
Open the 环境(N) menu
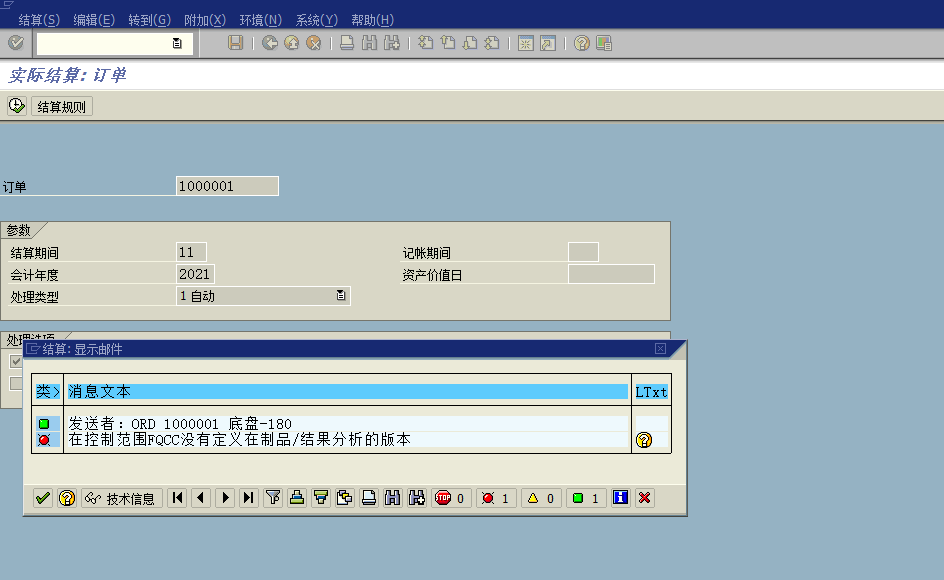(x=260, y=20)
